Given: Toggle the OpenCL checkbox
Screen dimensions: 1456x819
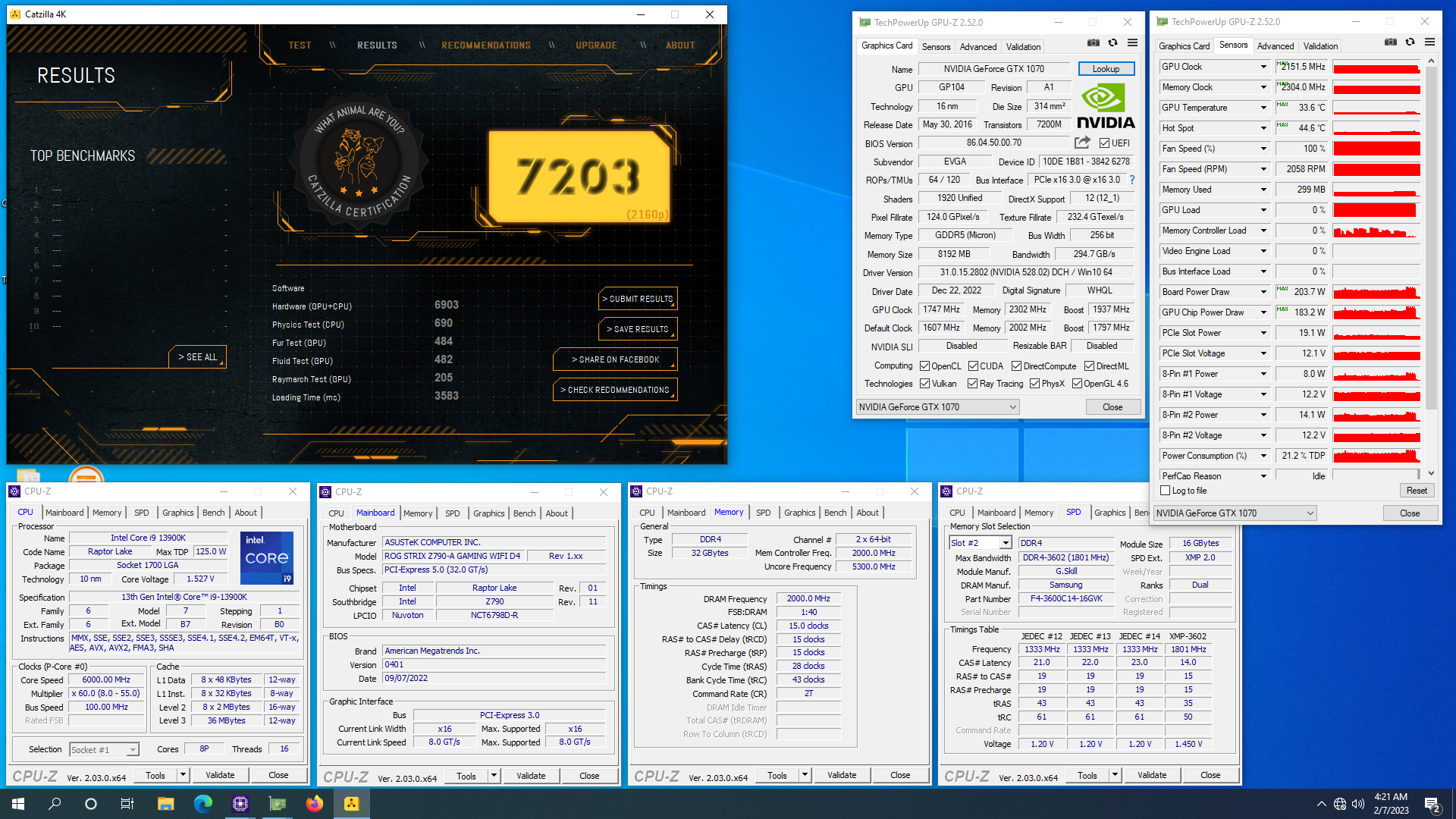Looking at the screenshot, I should (x=924, y=366).
